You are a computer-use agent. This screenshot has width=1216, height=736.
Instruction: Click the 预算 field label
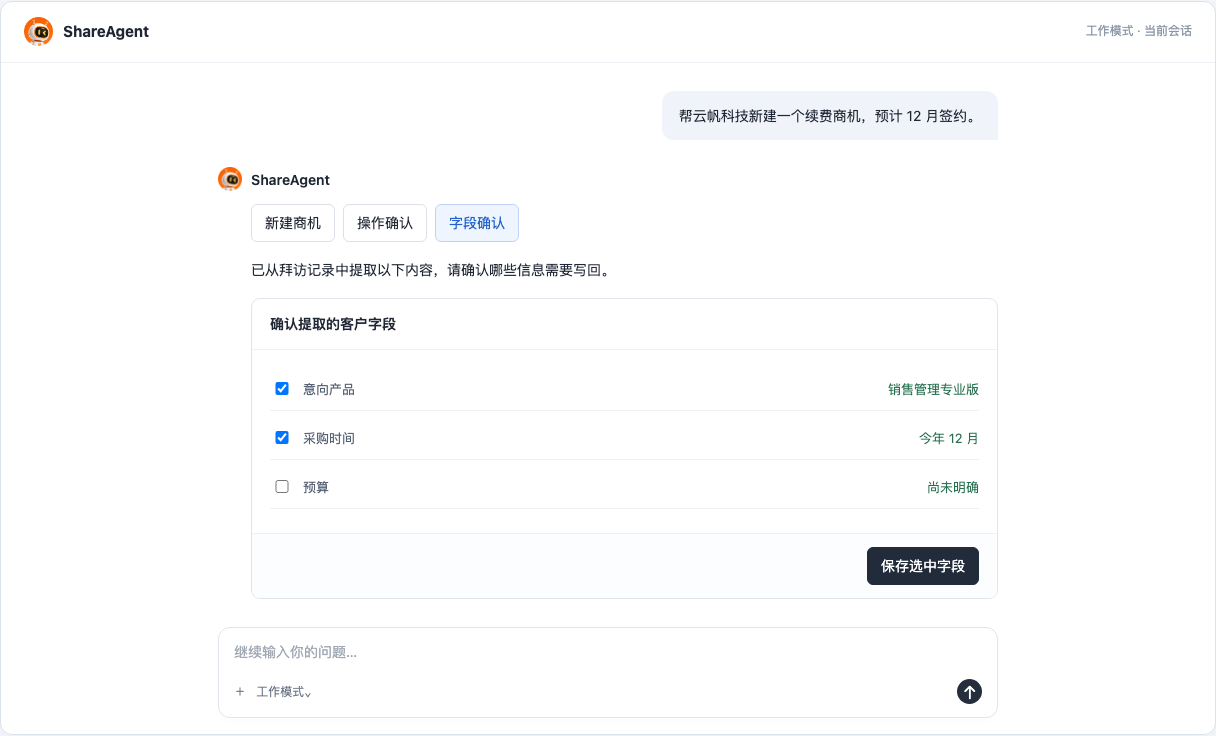(x=316, y=487)
